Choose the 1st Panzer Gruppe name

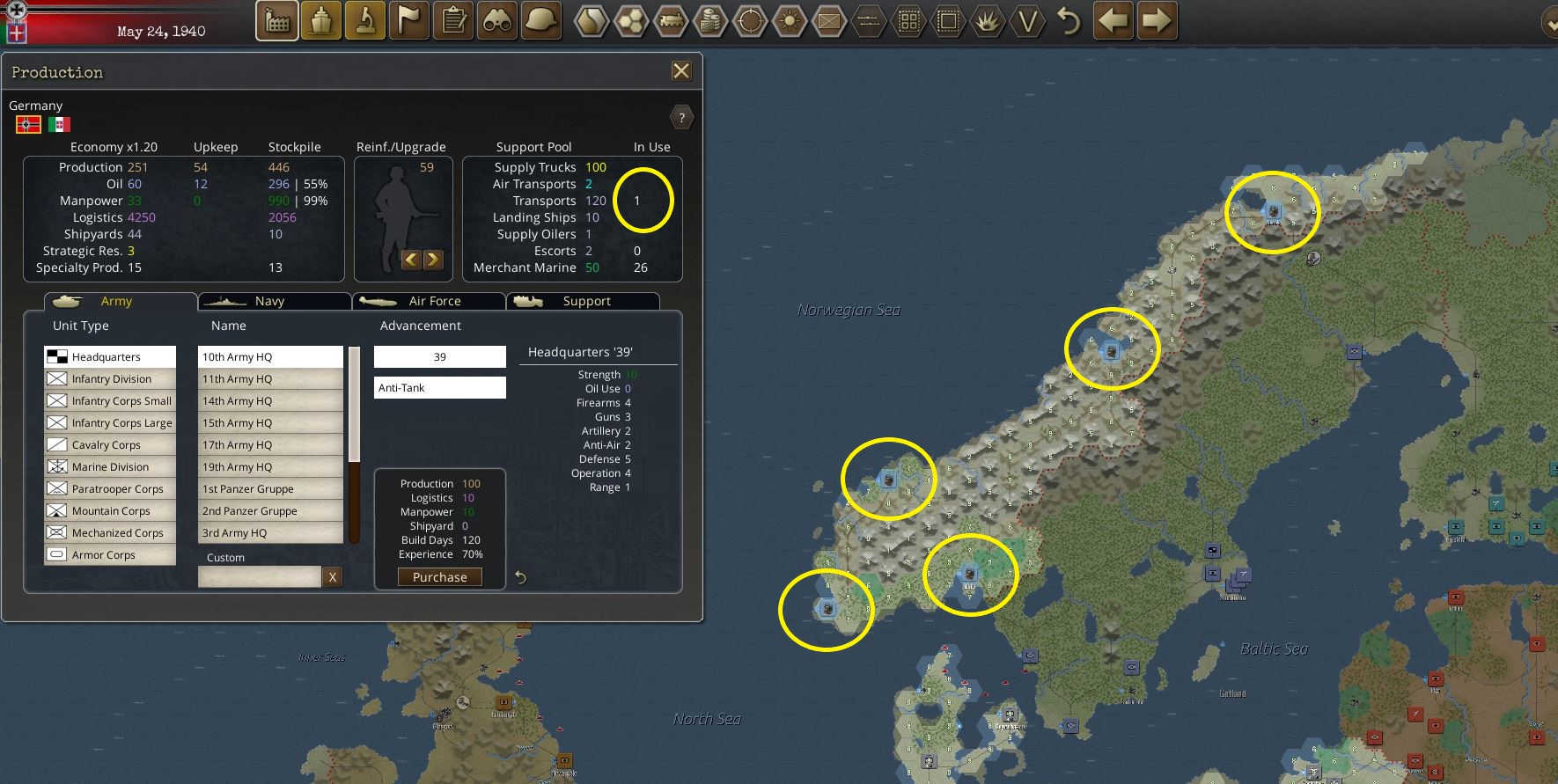pyautogui.click(x=270, y=488)
